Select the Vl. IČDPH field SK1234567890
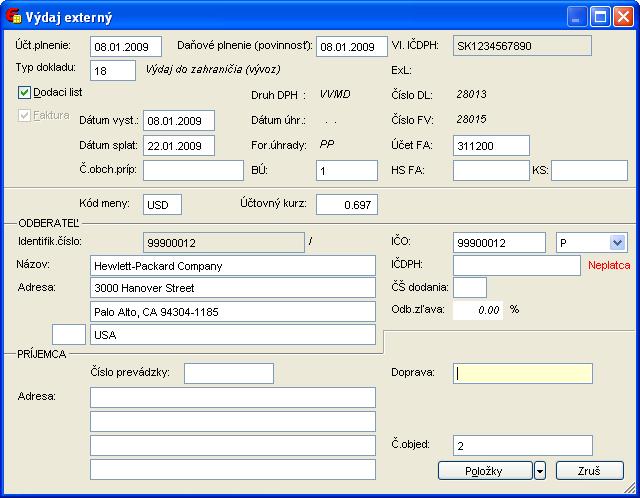 point(522,46)
